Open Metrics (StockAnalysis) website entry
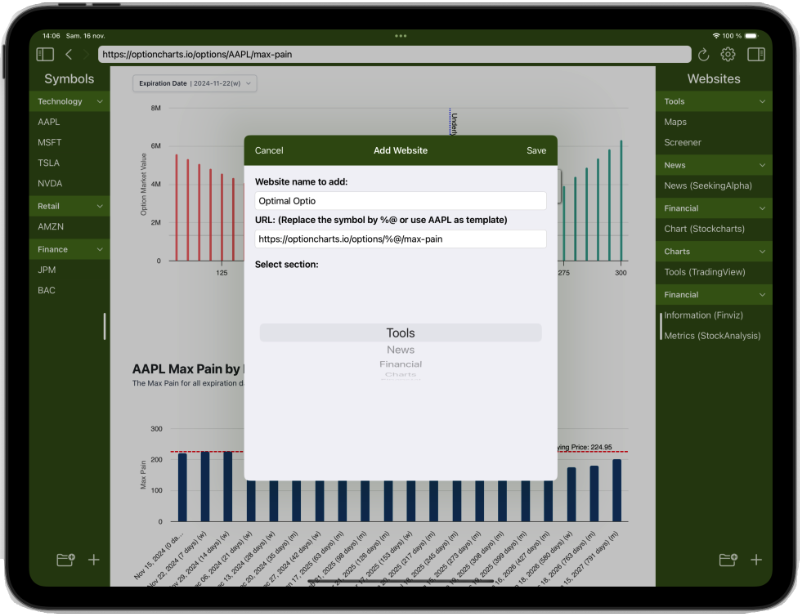 pos(712,336)
